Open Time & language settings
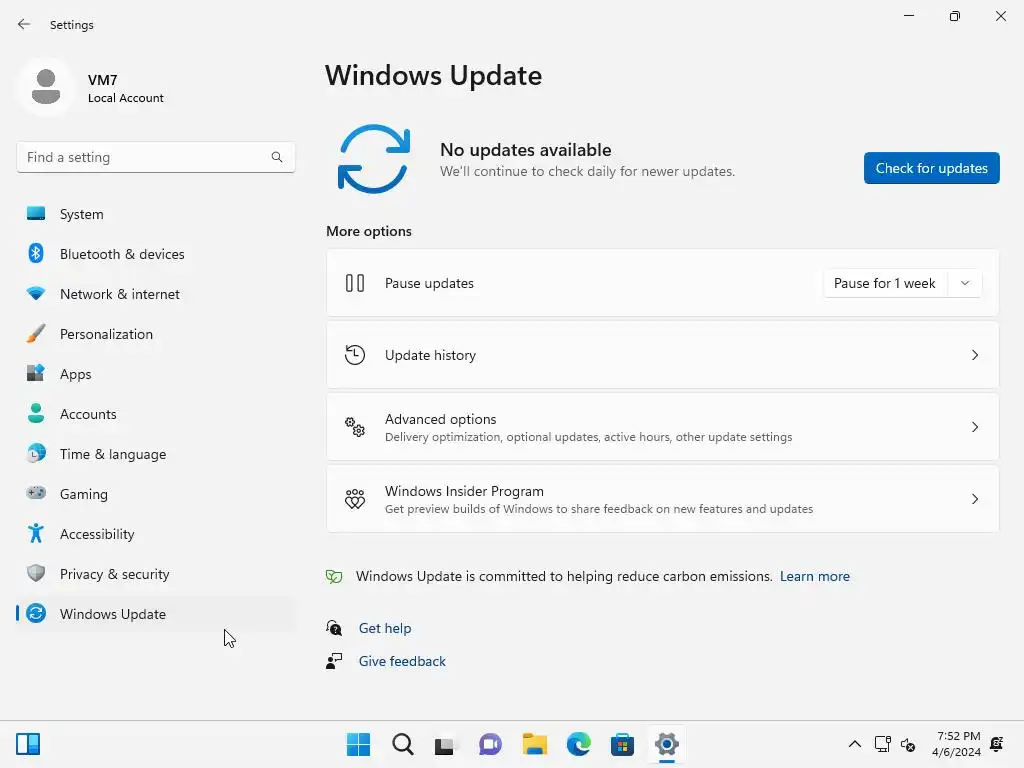Image resolution: width=1024 pixels, height=768 pixels. [155, 454]
